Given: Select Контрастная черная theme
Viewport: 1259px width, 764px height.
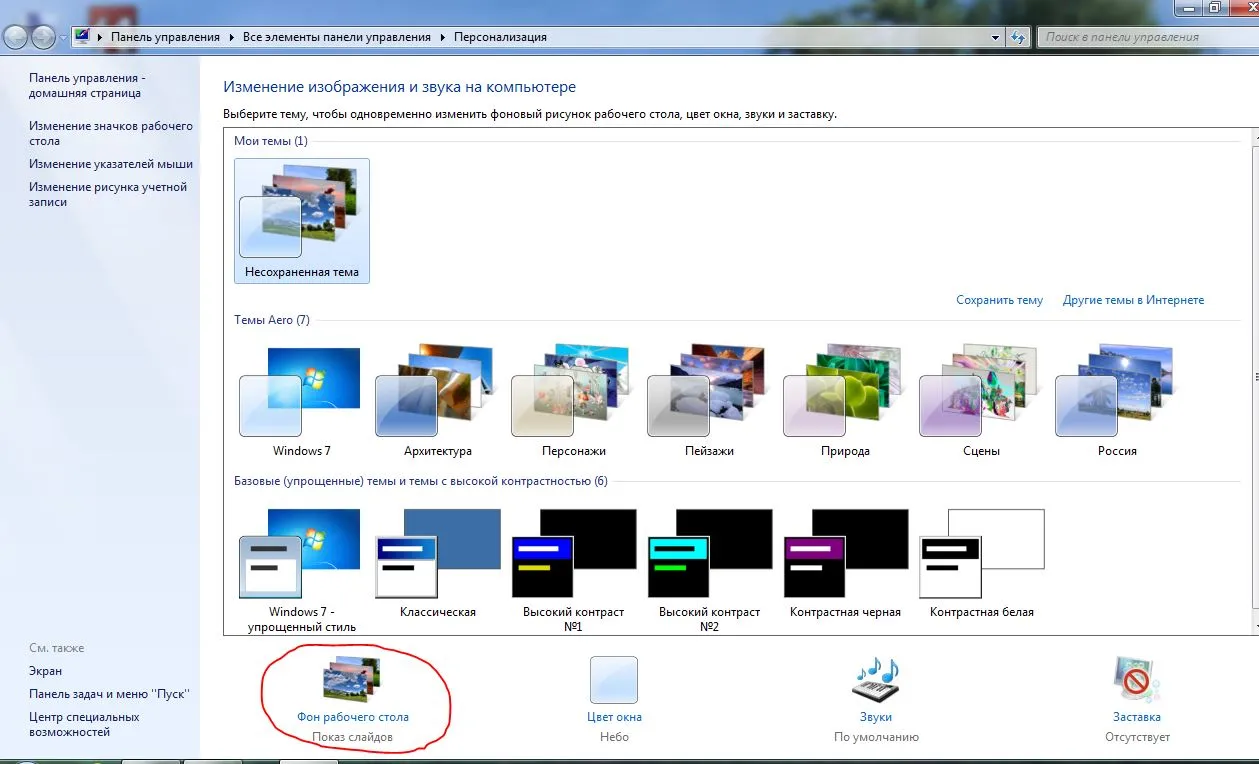Looking at the screenshot, I should pos(845,563).
